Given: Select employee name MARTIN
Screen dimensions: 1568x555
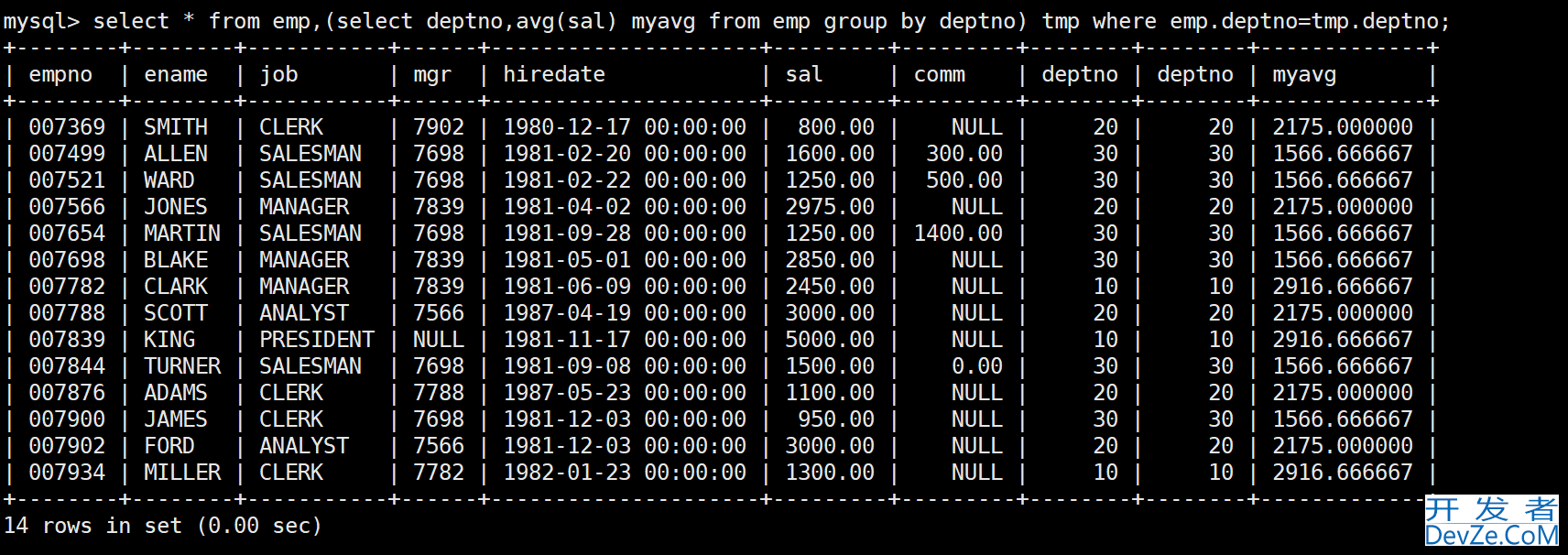Looking at the screenshot, I should (x=182, y=234).
